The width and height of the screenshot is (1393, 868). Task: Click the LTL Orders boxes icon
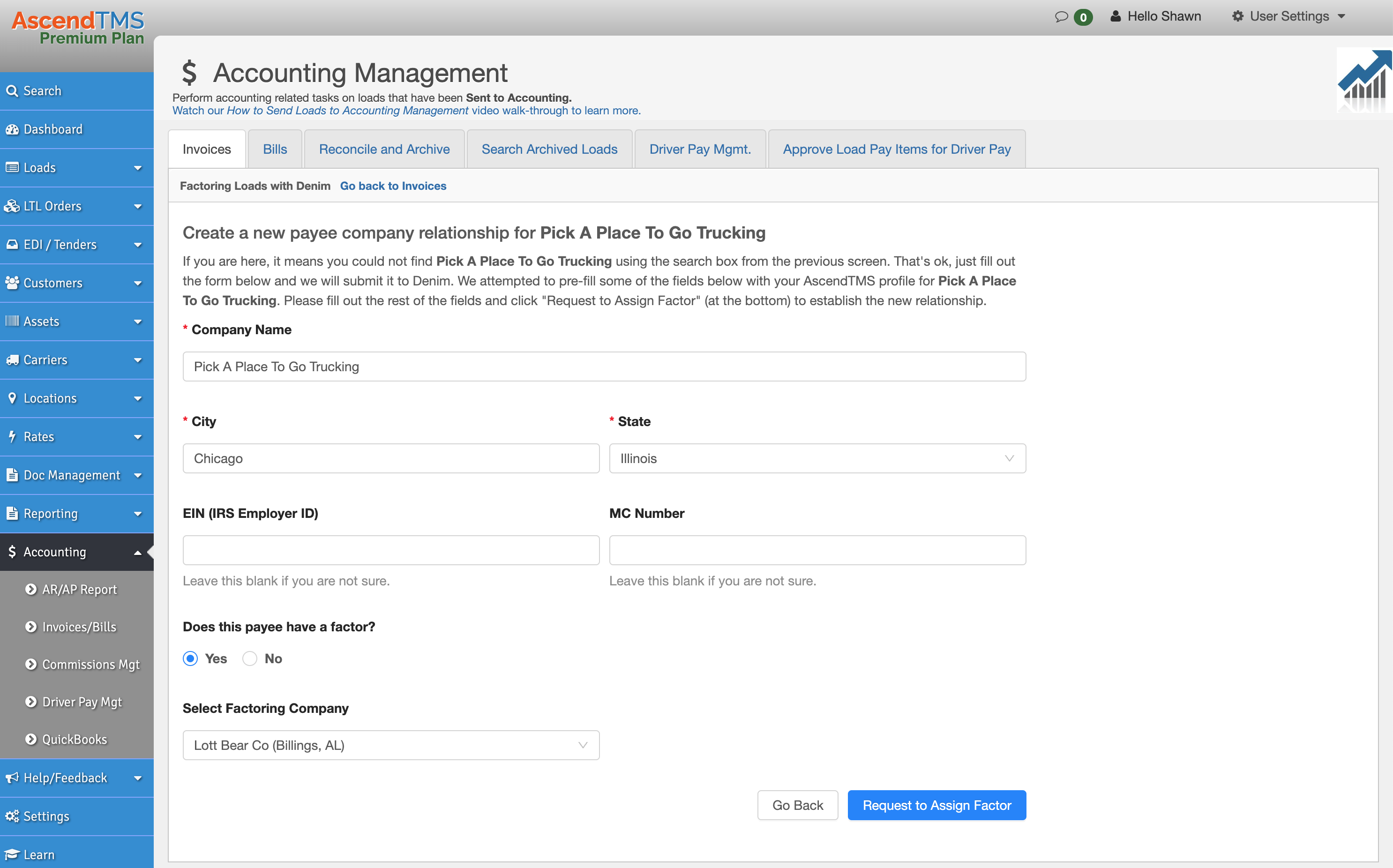pos(12,206)
